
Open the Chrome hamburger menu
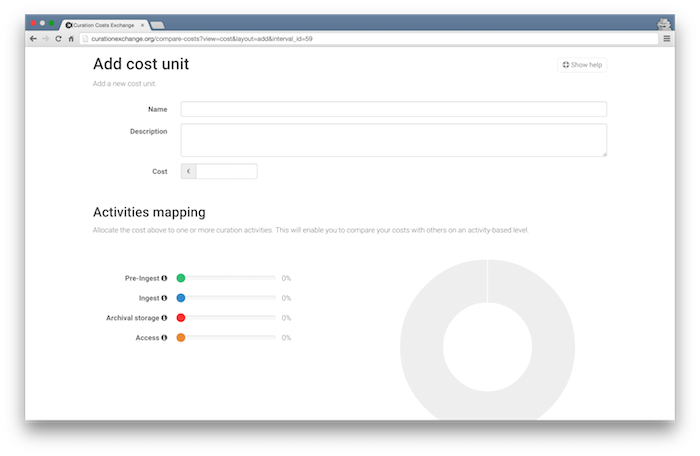click(x=667, y=38)
